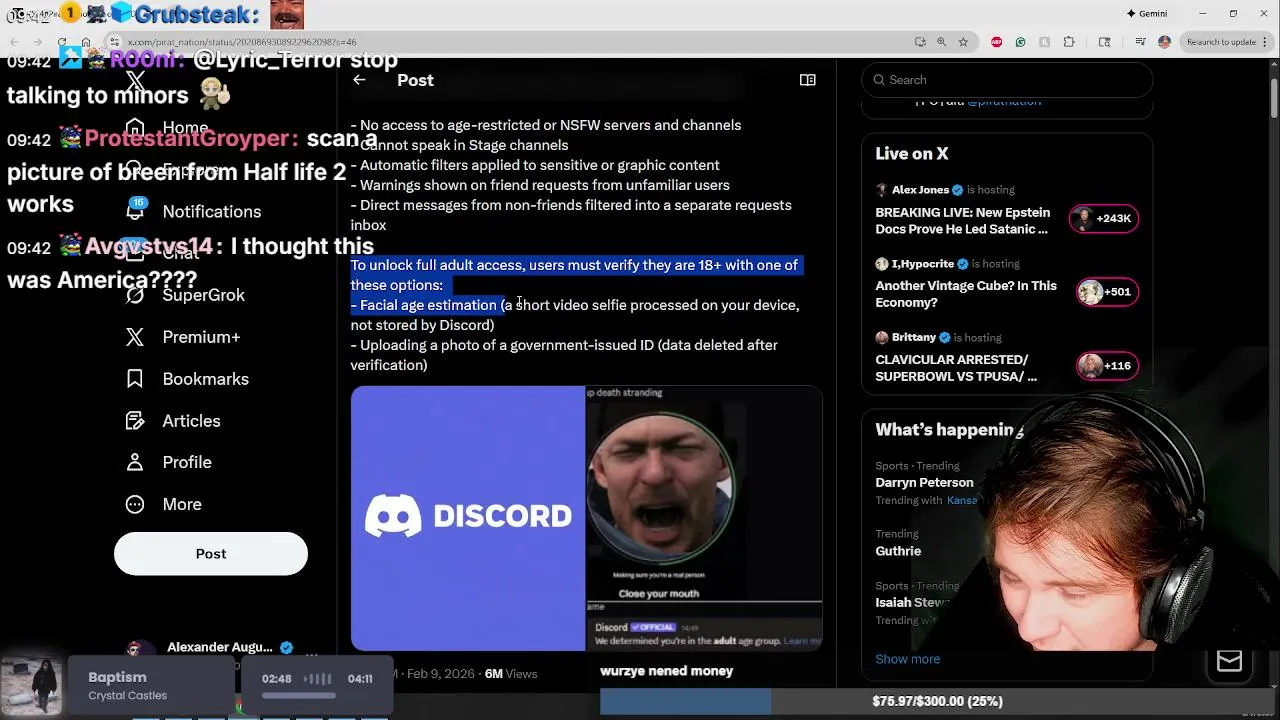Go back using the Post back arrow

(359, 80)
